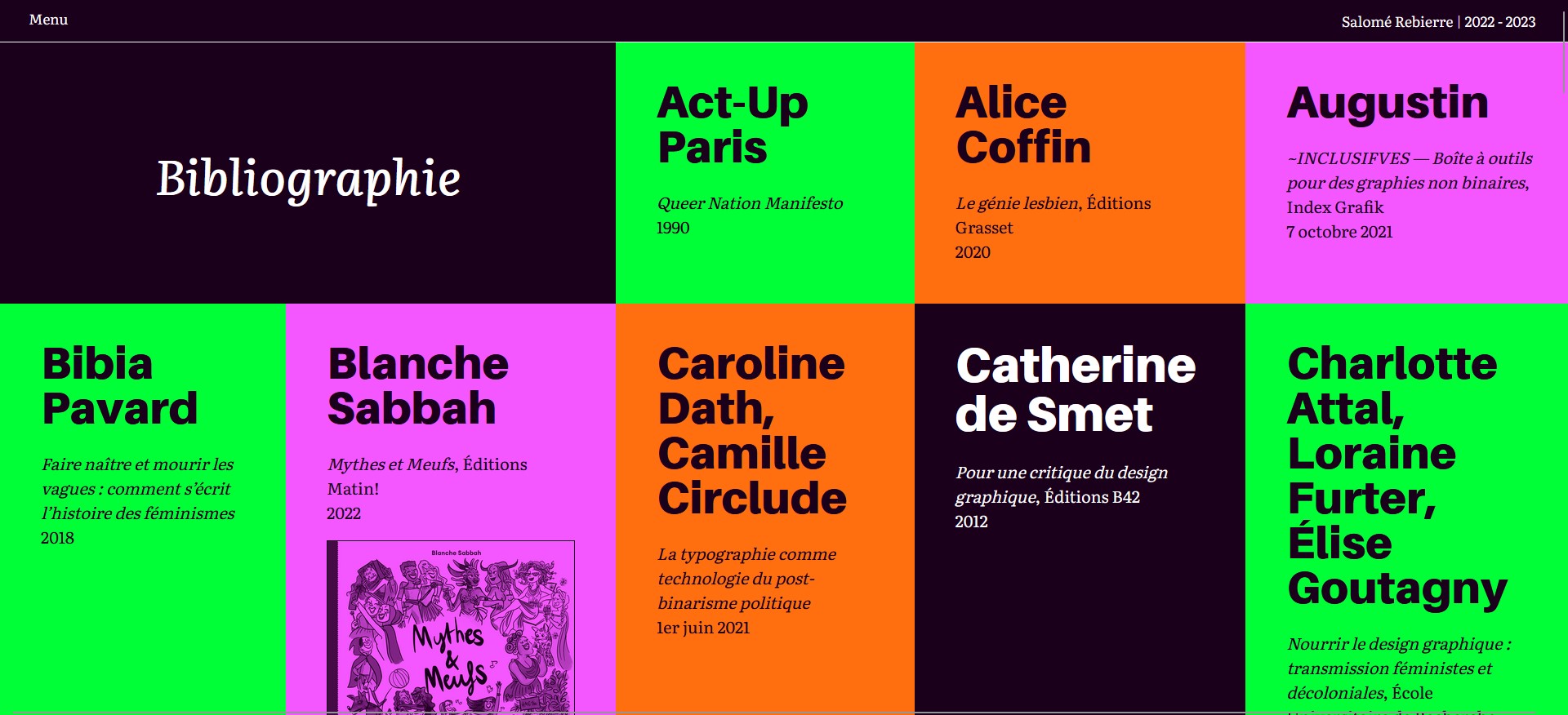
Task: Click Pour une critique du design graphique title
Action: click(x=1062, y=485)
